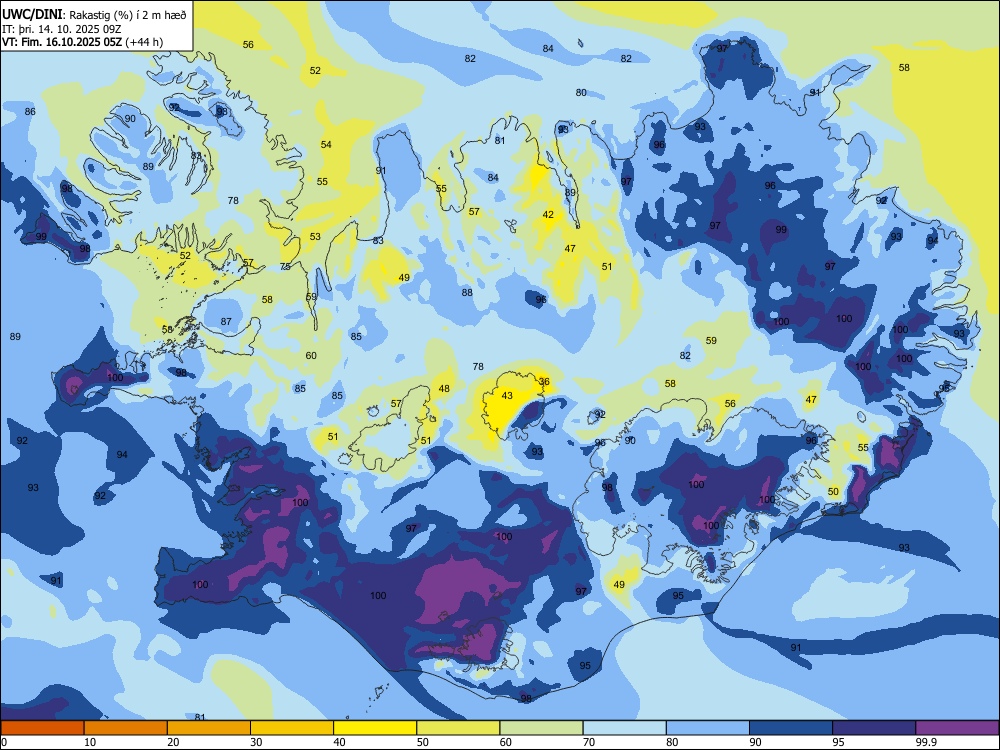Click the legend label "20"
Screen dimensions: 1000x750
[173, 742]
